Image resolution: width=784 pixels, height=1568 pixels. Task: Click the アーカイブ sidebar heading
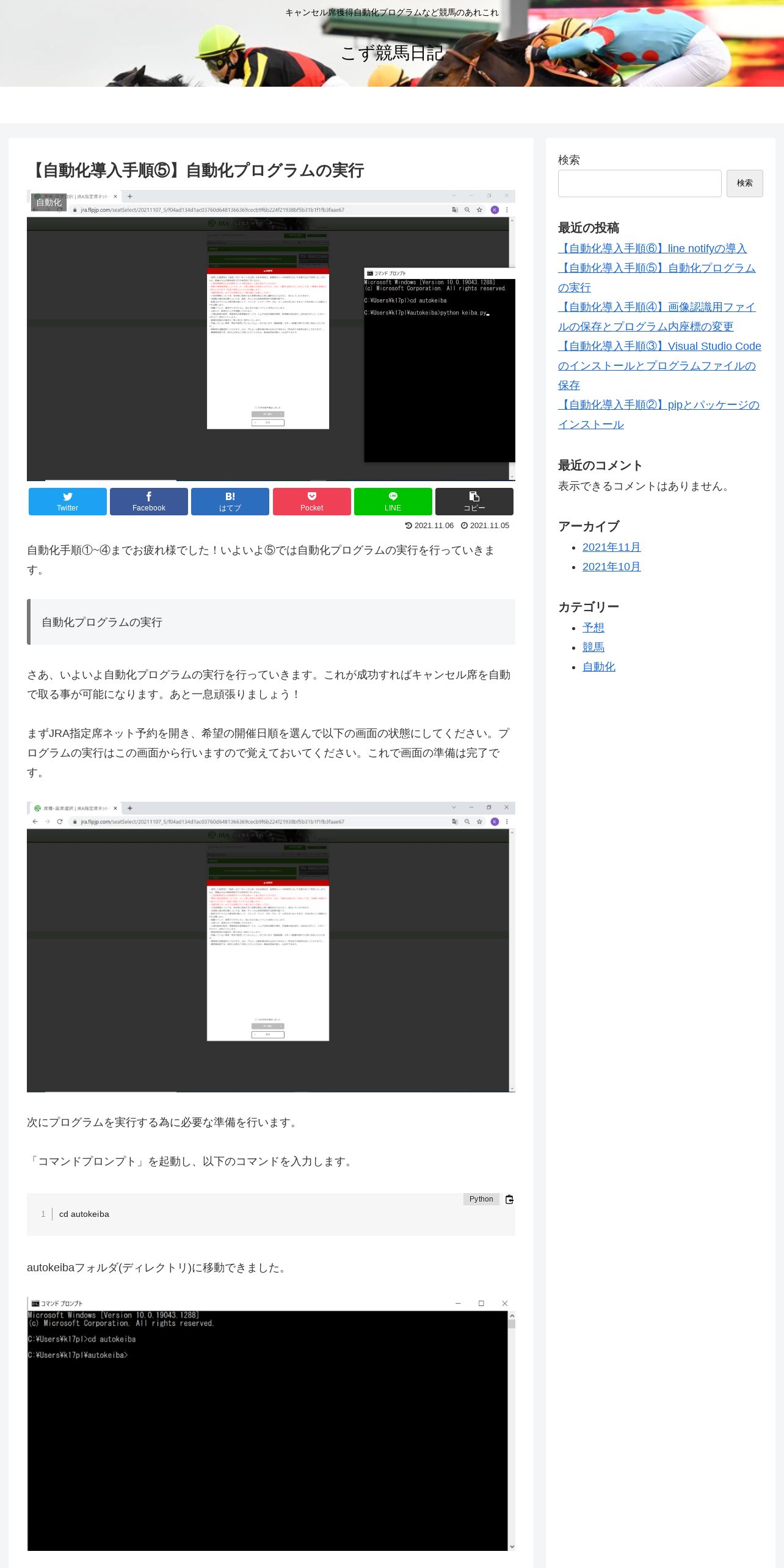589,526
